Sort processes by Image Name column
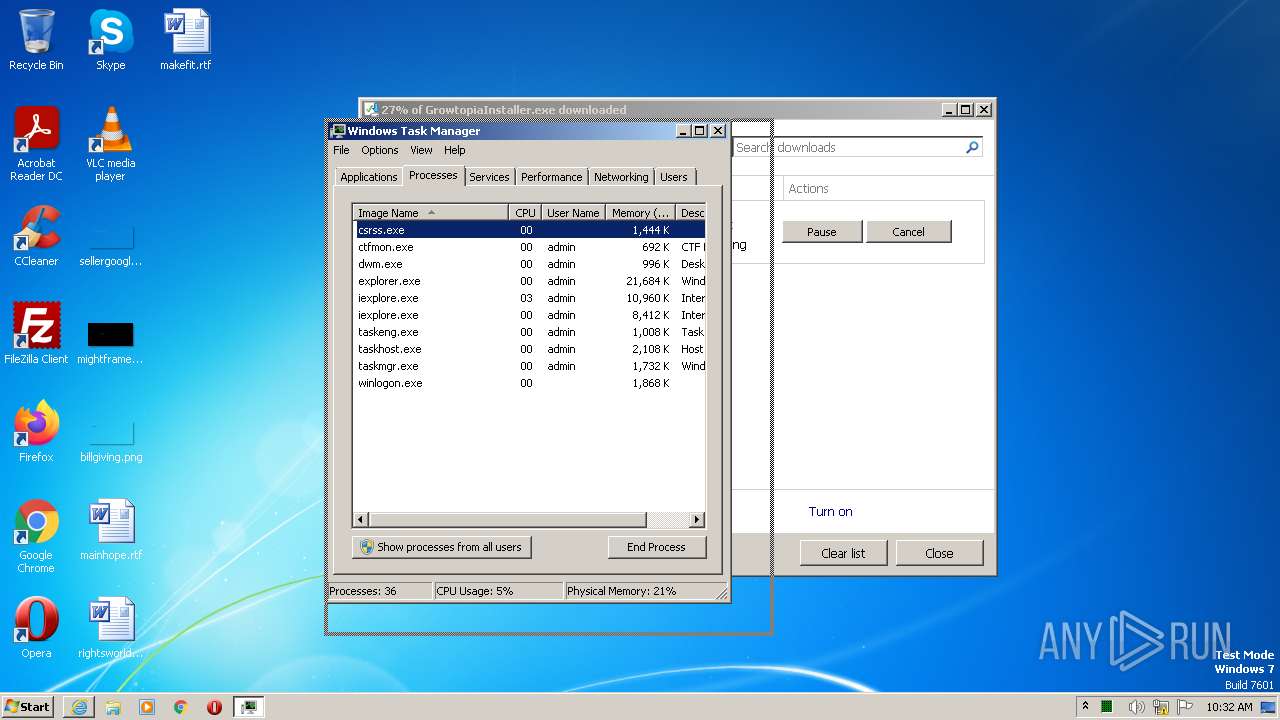 (x=431, y=212)
